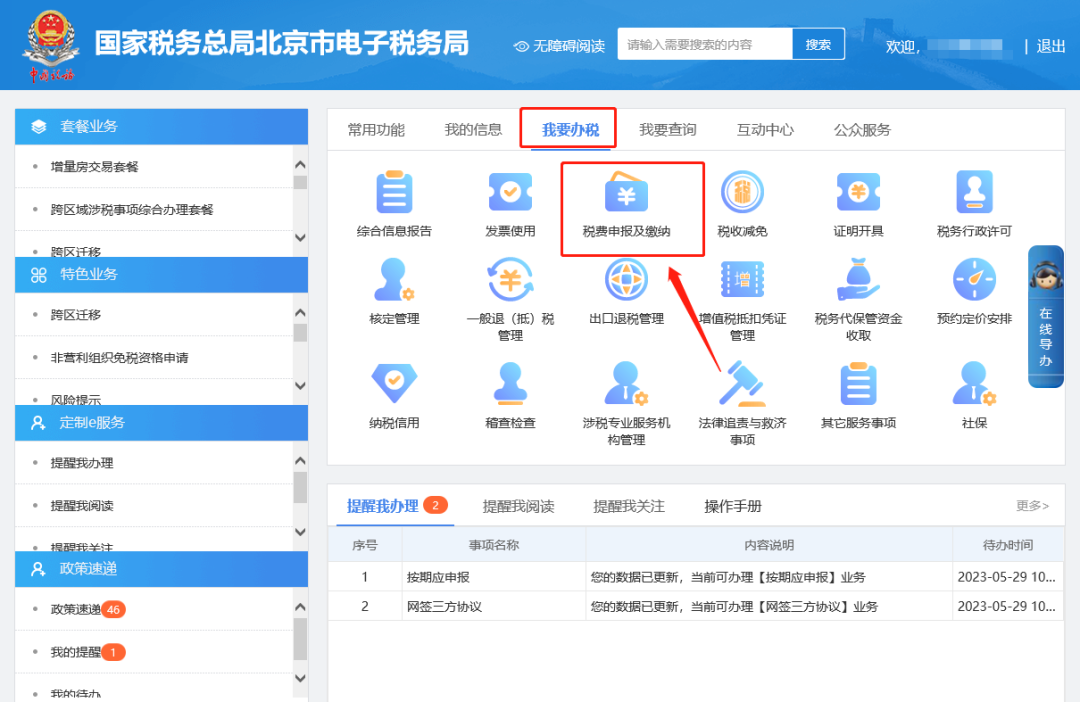Screen dimensions: 1080x702
Task: Open 增量房交易套餐 in the sidebar
Action: [94, 167]
